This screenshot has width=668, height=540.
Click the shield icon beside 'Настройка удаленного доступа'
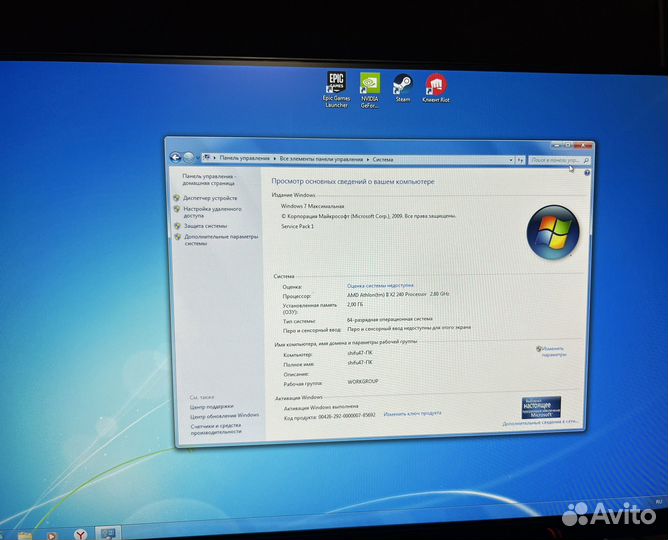point(177,209)
